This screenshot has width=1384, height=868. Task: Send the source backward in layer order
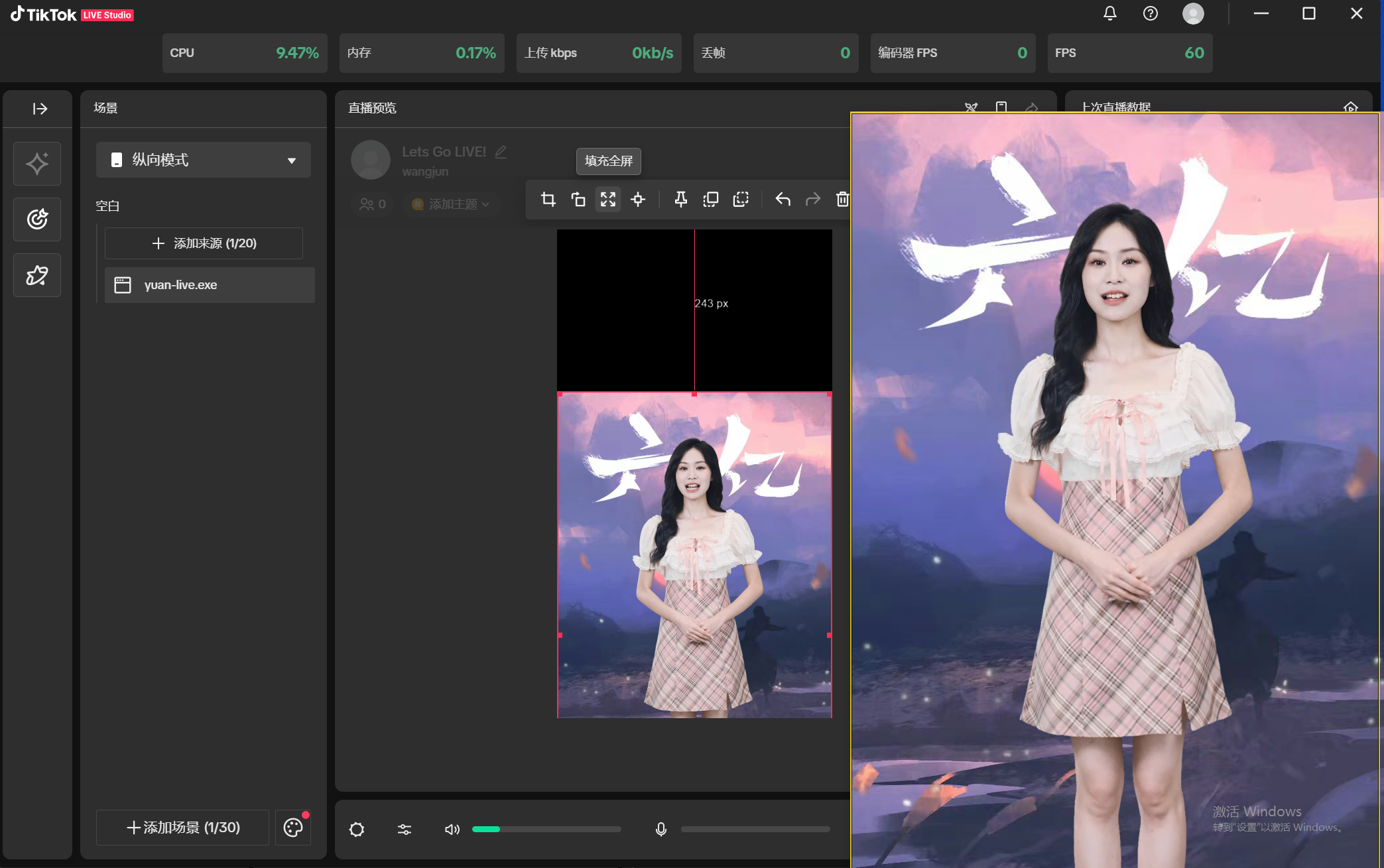tap(741, 200)
